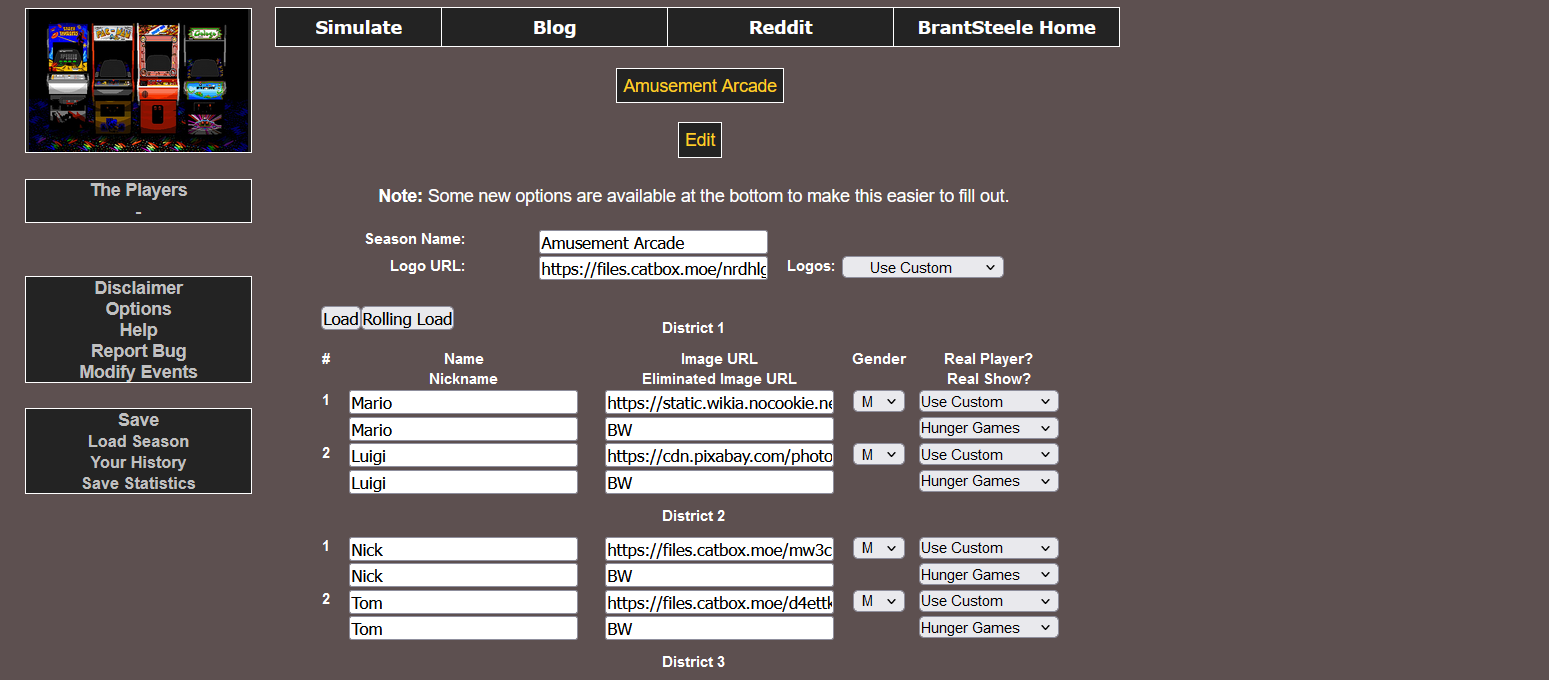Image resolution: width=1549 pixels, height=680 pixels.
Task: Click the District 2 heading text
Action: pyautogui.click(x=693, y=516)
